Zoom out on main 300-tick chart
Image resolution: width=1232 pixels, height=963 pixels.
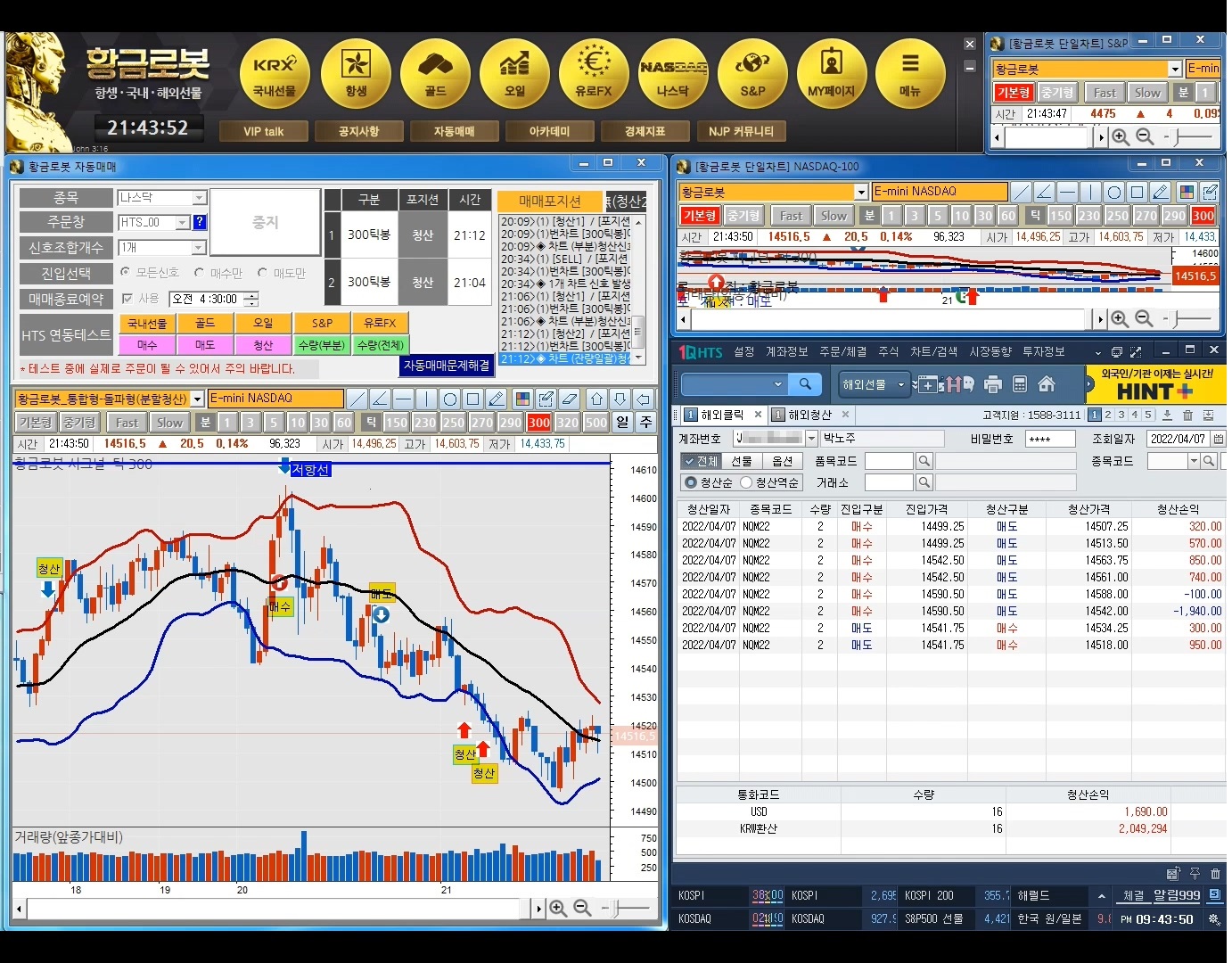coord(582,908)
